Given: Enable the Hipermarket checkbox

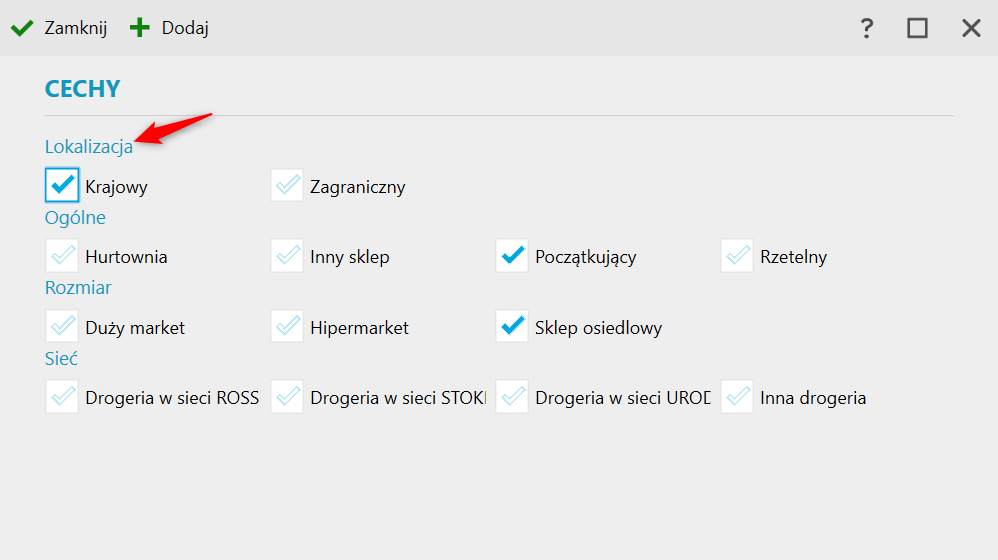Looking at the screenshot, I should (287, 327).
